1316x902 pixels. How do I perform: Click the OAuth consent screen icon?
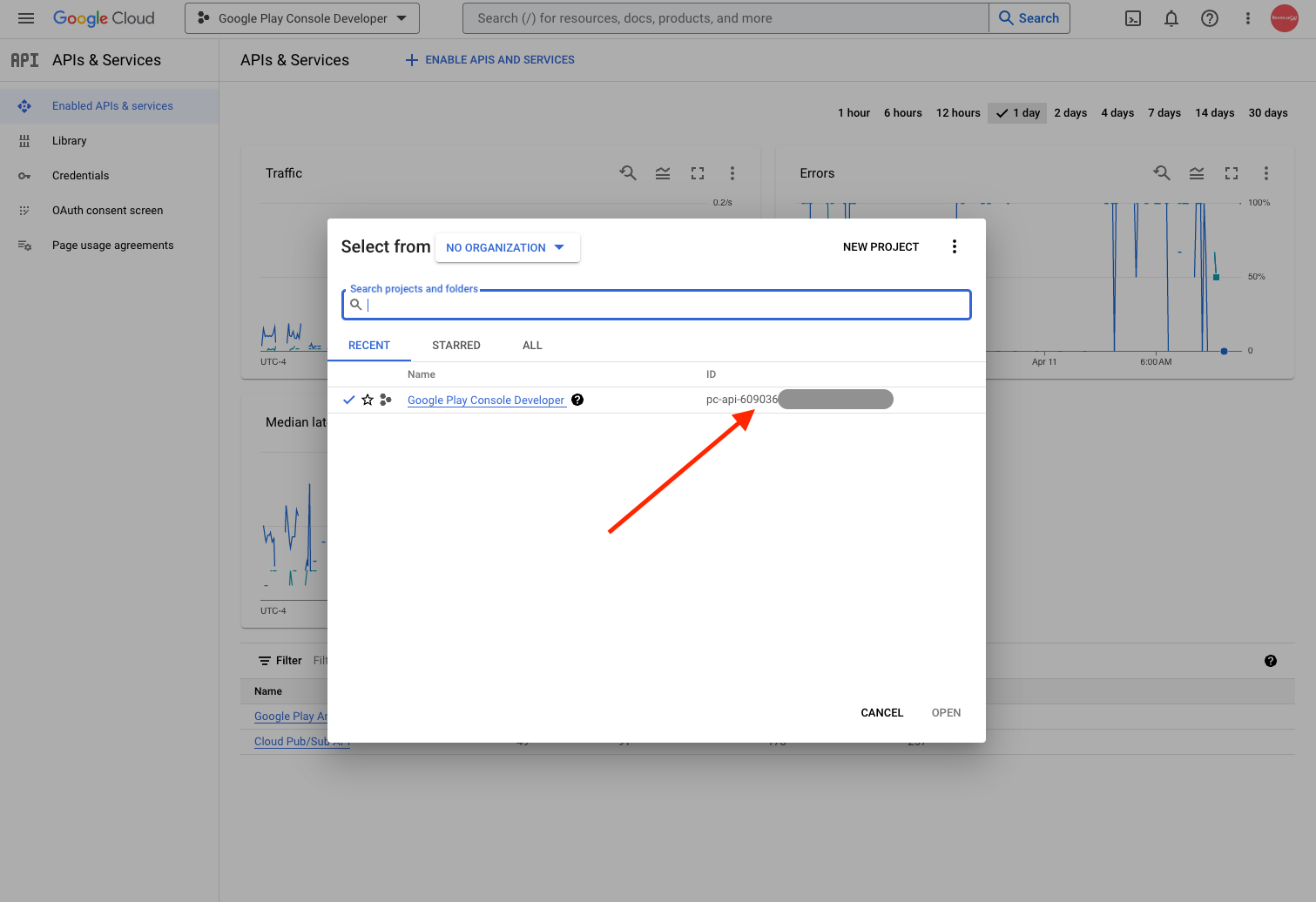pyautogui.click(x=24, y=211)
